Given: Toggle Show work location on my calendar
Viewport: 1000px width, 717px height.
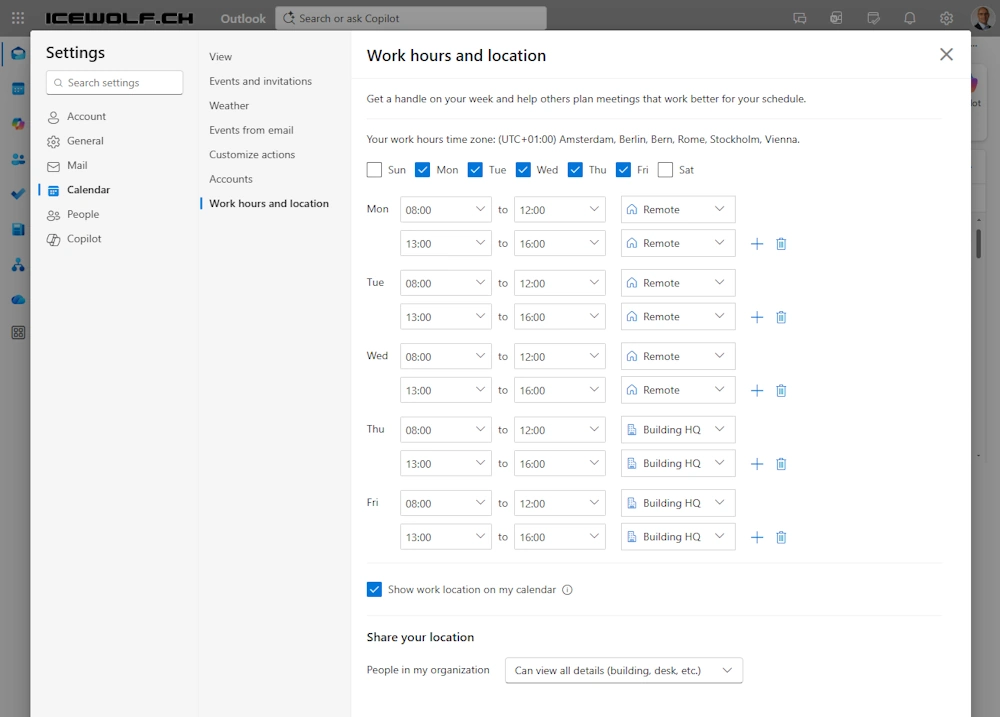Looking at the screenshot, I should [x=374, y=590].
